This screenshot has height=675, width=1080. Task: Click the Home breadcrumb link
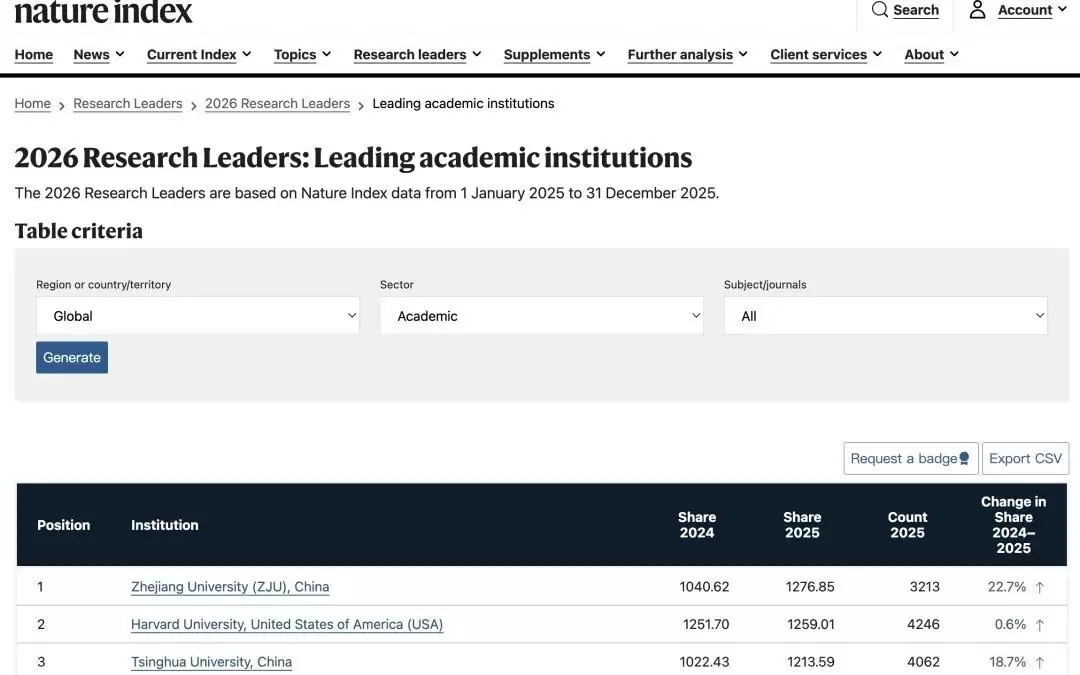click(32, 103)
